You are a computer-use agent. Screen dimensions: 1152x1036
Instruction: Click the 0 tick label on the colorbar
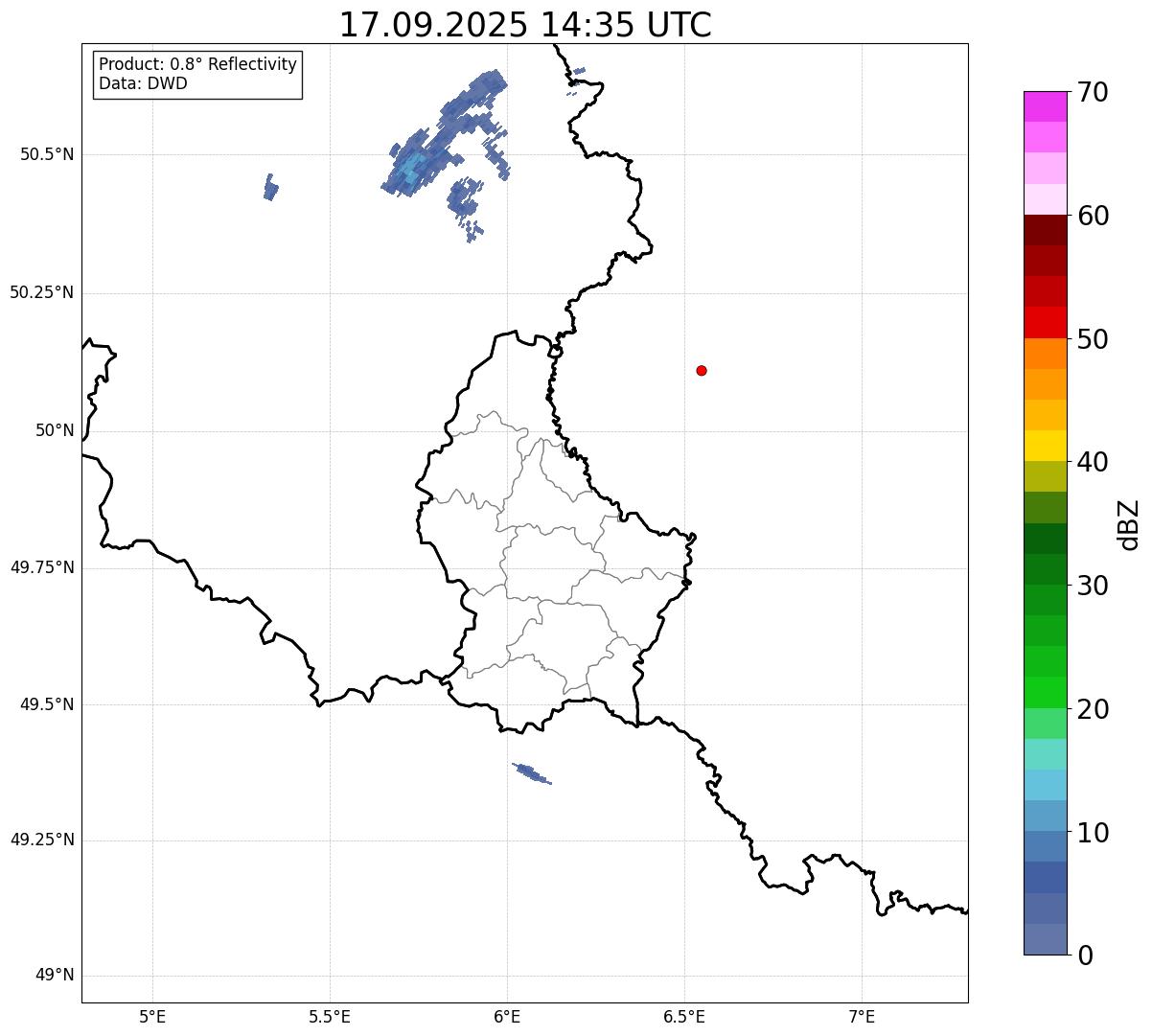[x=1083, y=955]
